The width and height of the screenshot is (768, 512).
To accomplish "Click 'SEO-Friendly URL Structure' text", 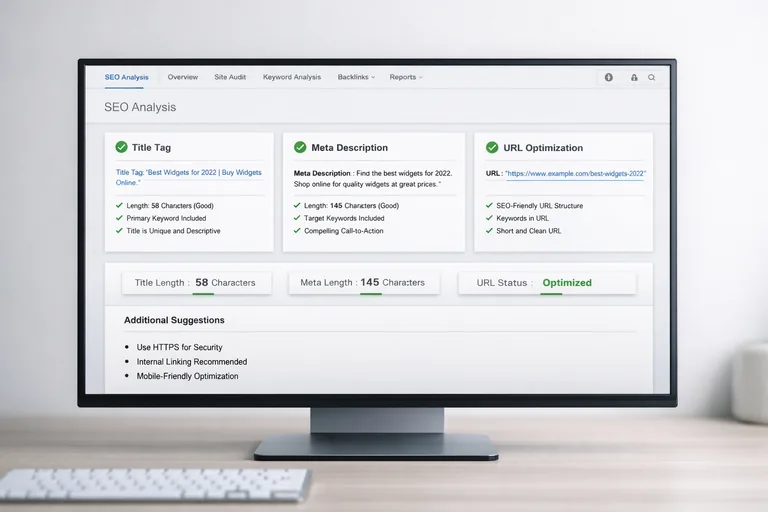I will pyautogui.click(x=540, y=206).
